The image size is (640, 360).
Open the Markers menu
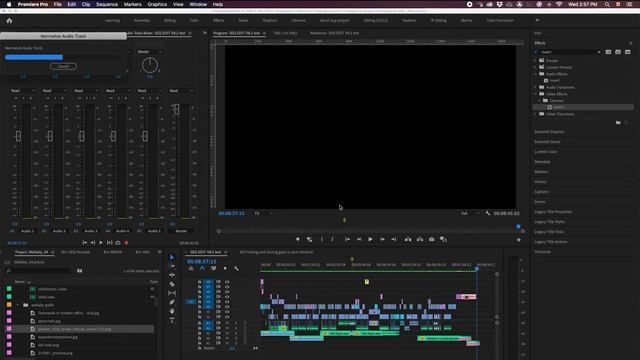[x=133, y=4]
